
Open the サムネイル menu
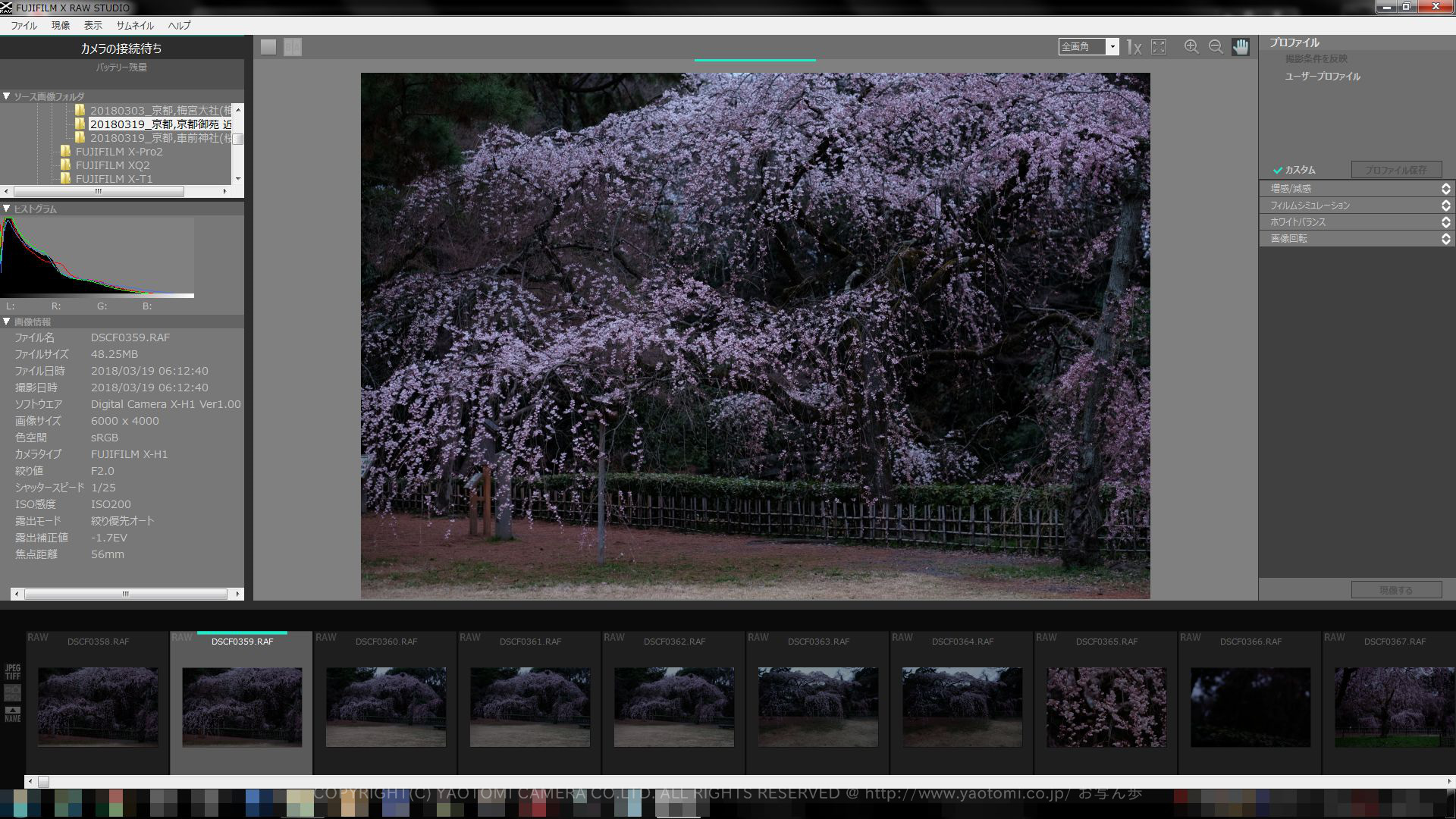point(135,25)
